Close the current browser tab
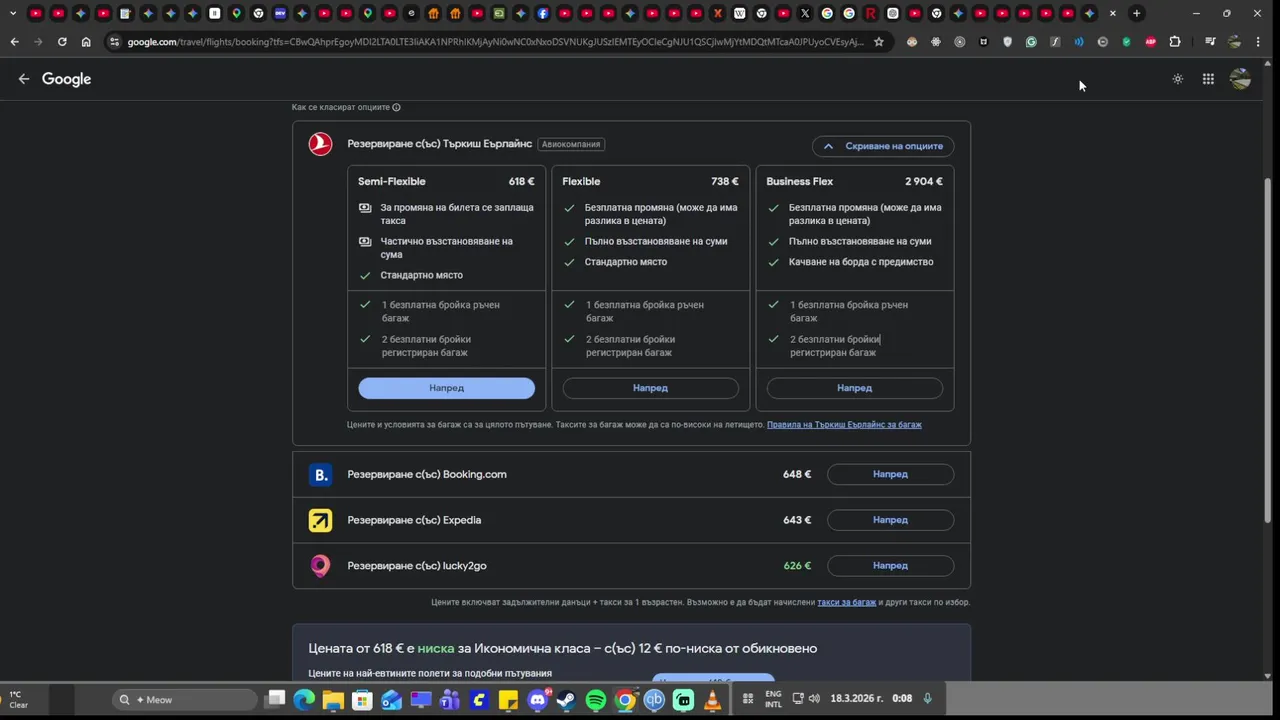The height and width of the screenshot is (720, 1280). (x=1113, y=13)
